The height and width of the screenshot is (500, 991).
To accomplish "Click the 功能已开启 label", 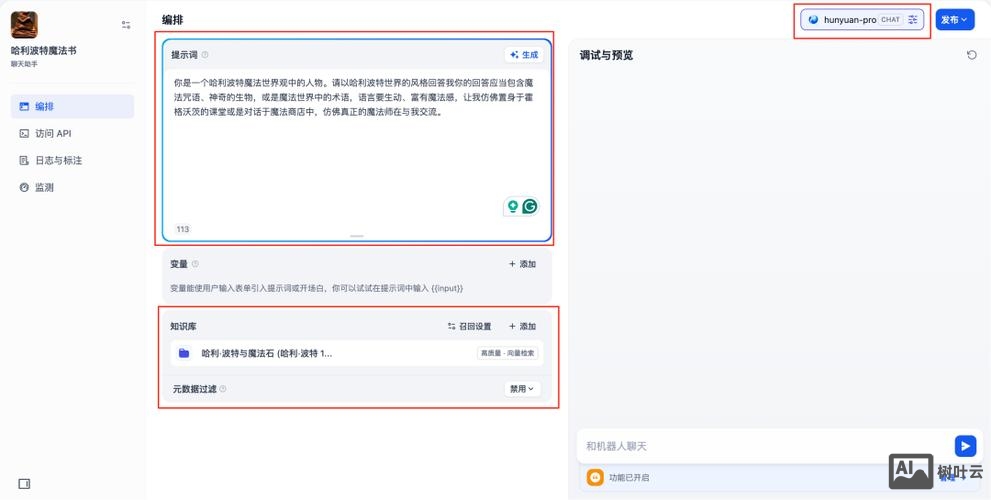I will click(629, 478).
